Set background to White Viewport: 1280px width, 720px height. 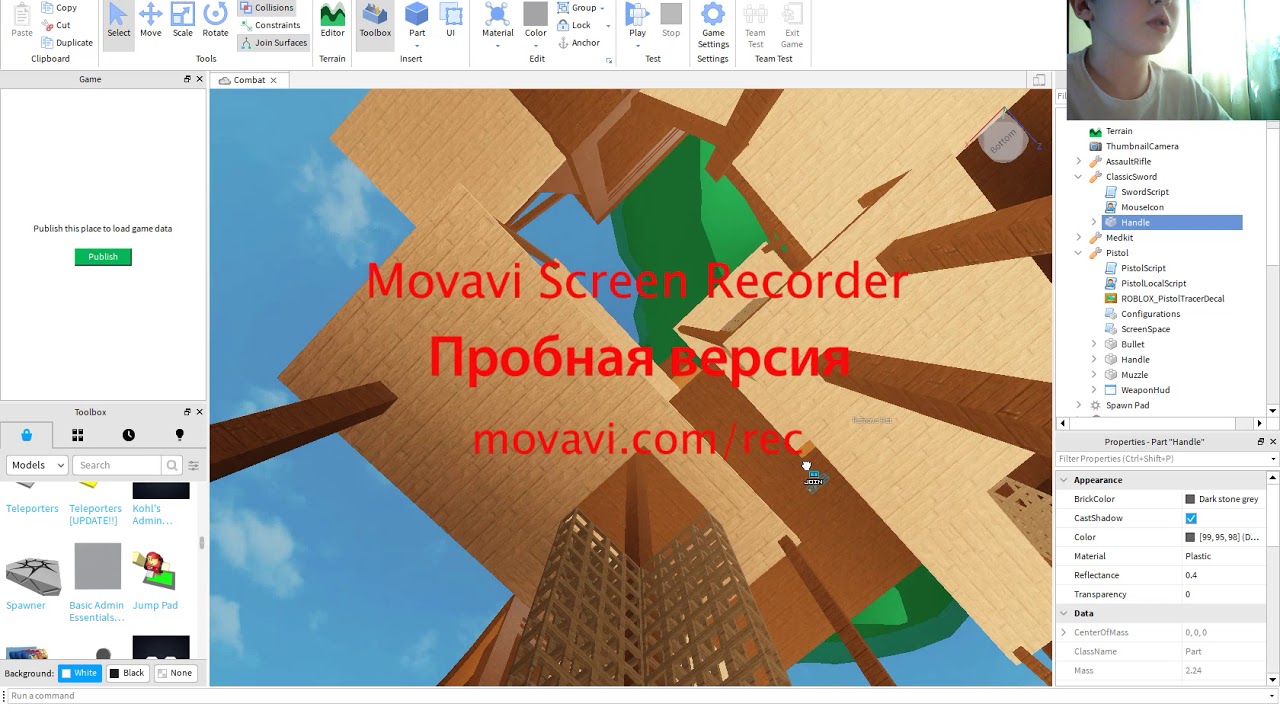(80, 673)
